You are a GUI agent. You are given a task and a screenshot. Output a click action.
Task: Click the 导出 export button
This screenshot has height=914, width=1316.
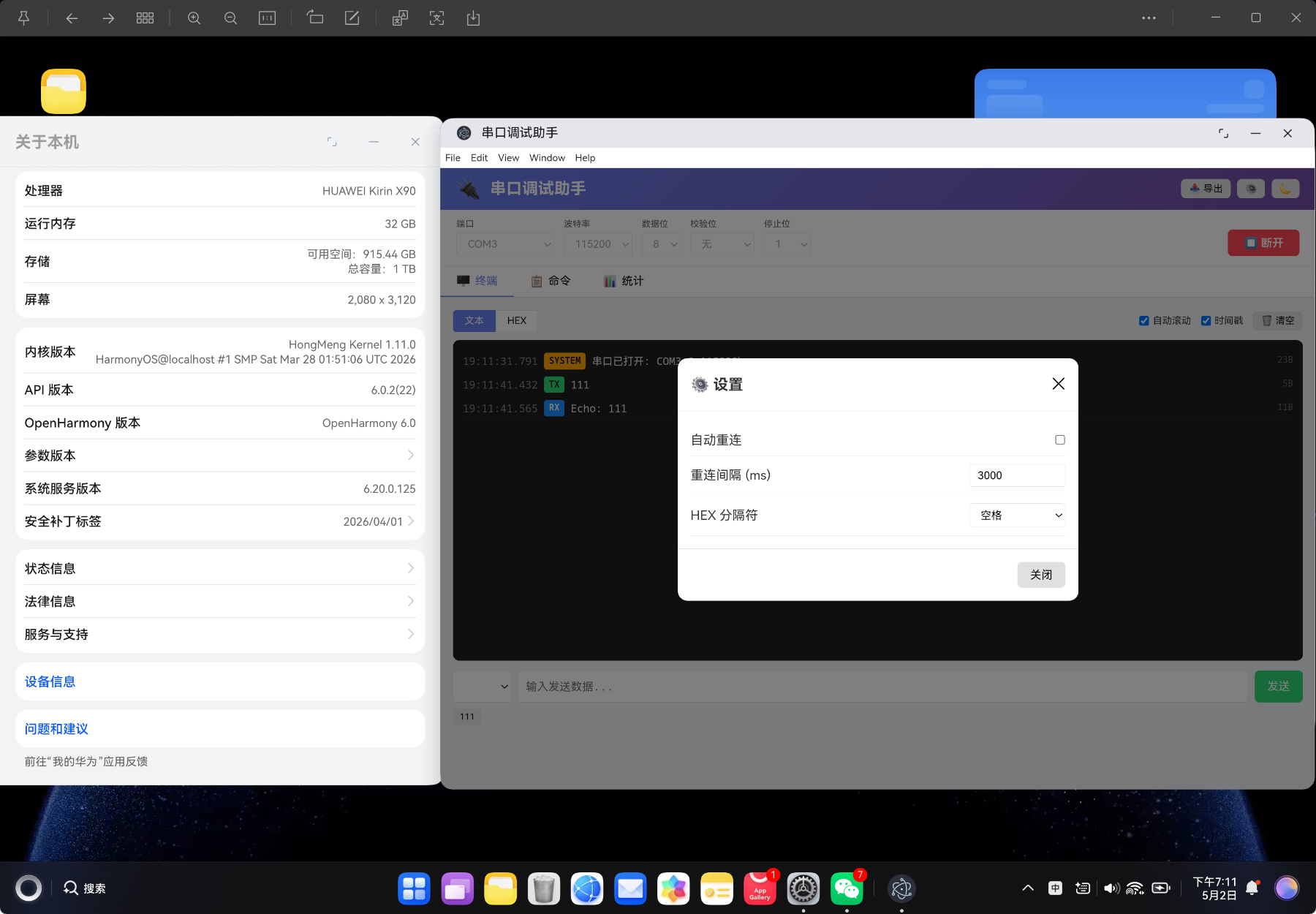click(x=1206, y=189)
